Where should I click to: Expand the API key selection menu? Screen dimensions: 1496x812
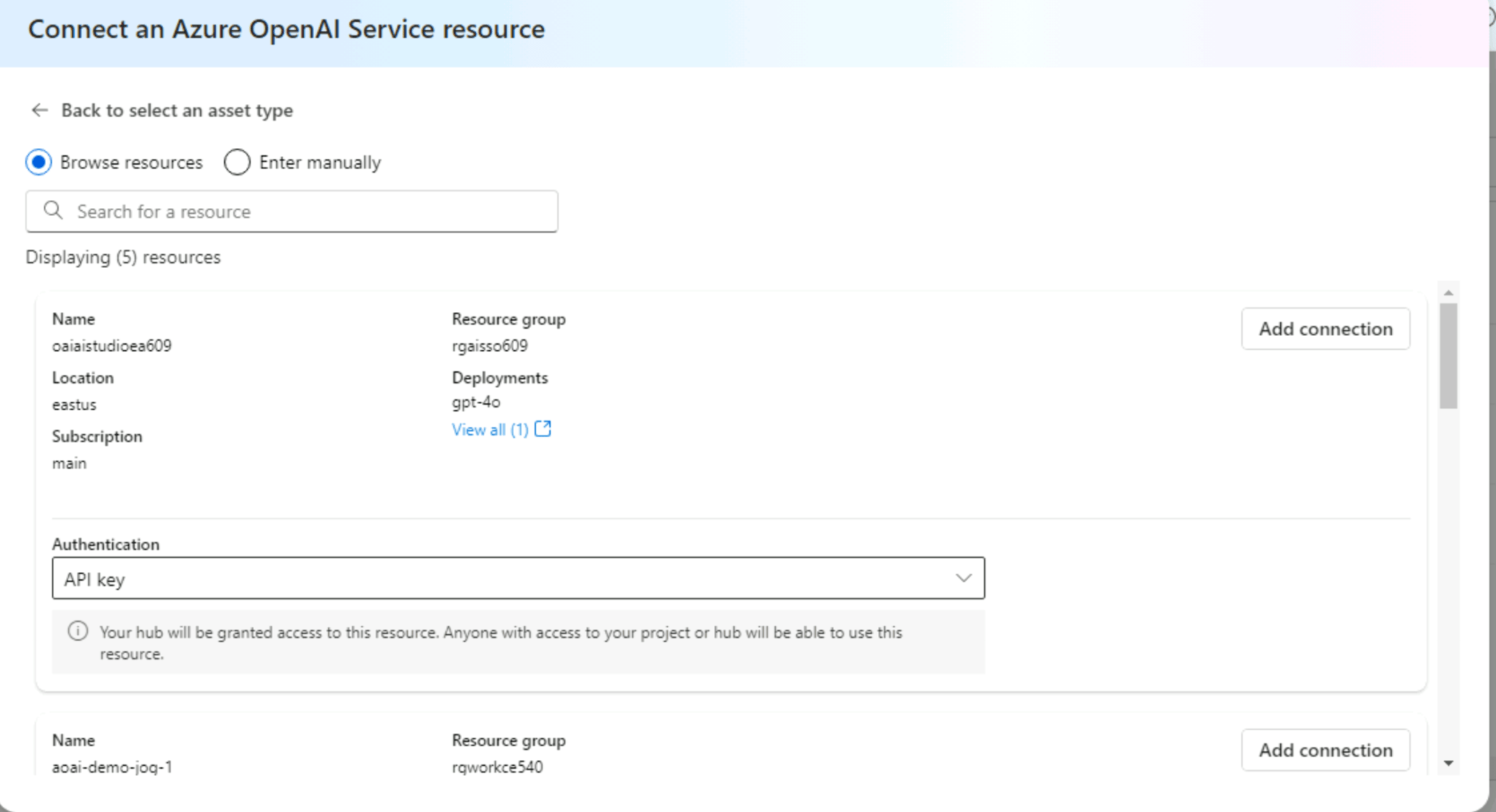(518, 578)
